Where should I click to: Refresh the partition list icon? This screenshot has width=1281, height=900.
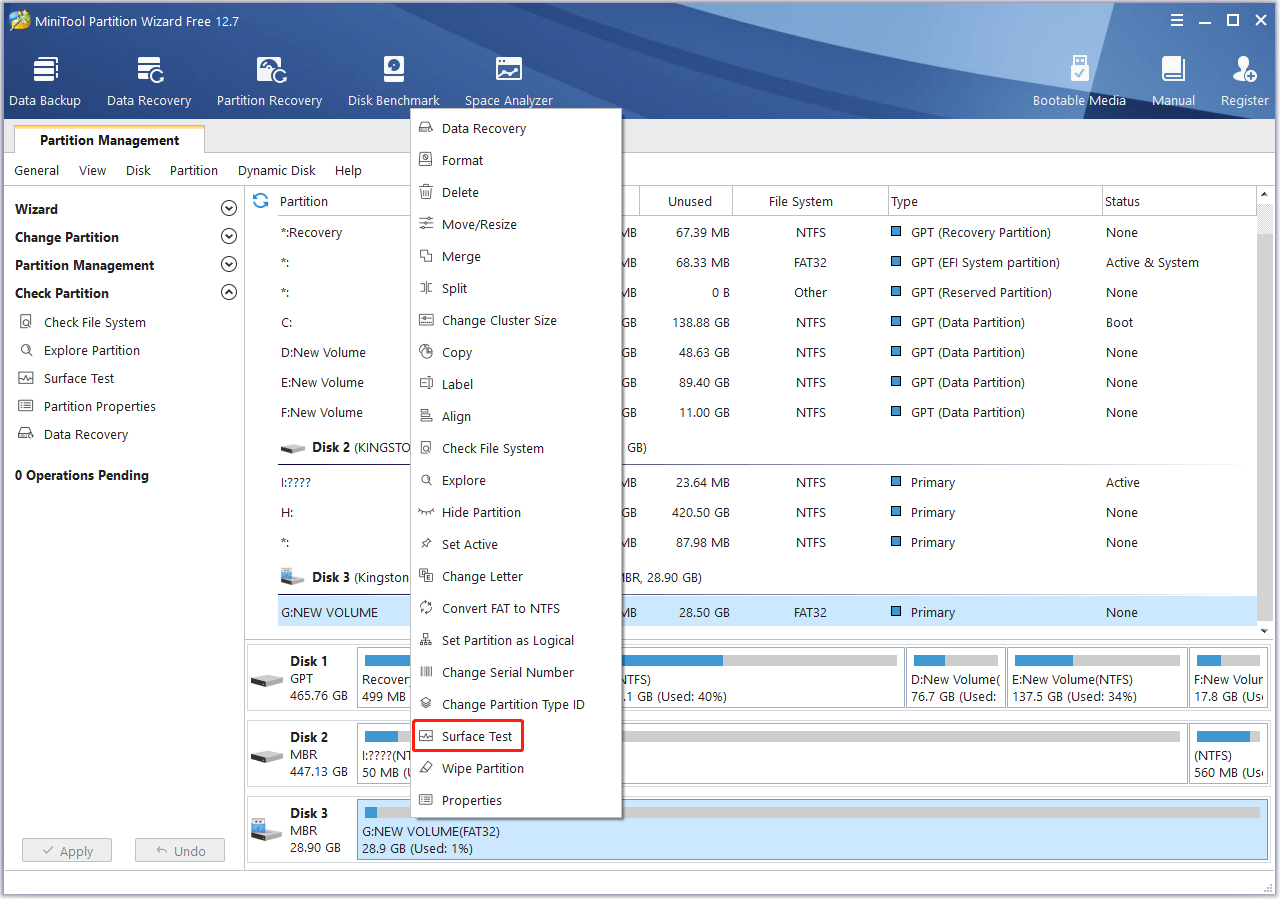[x=261, y=201]
